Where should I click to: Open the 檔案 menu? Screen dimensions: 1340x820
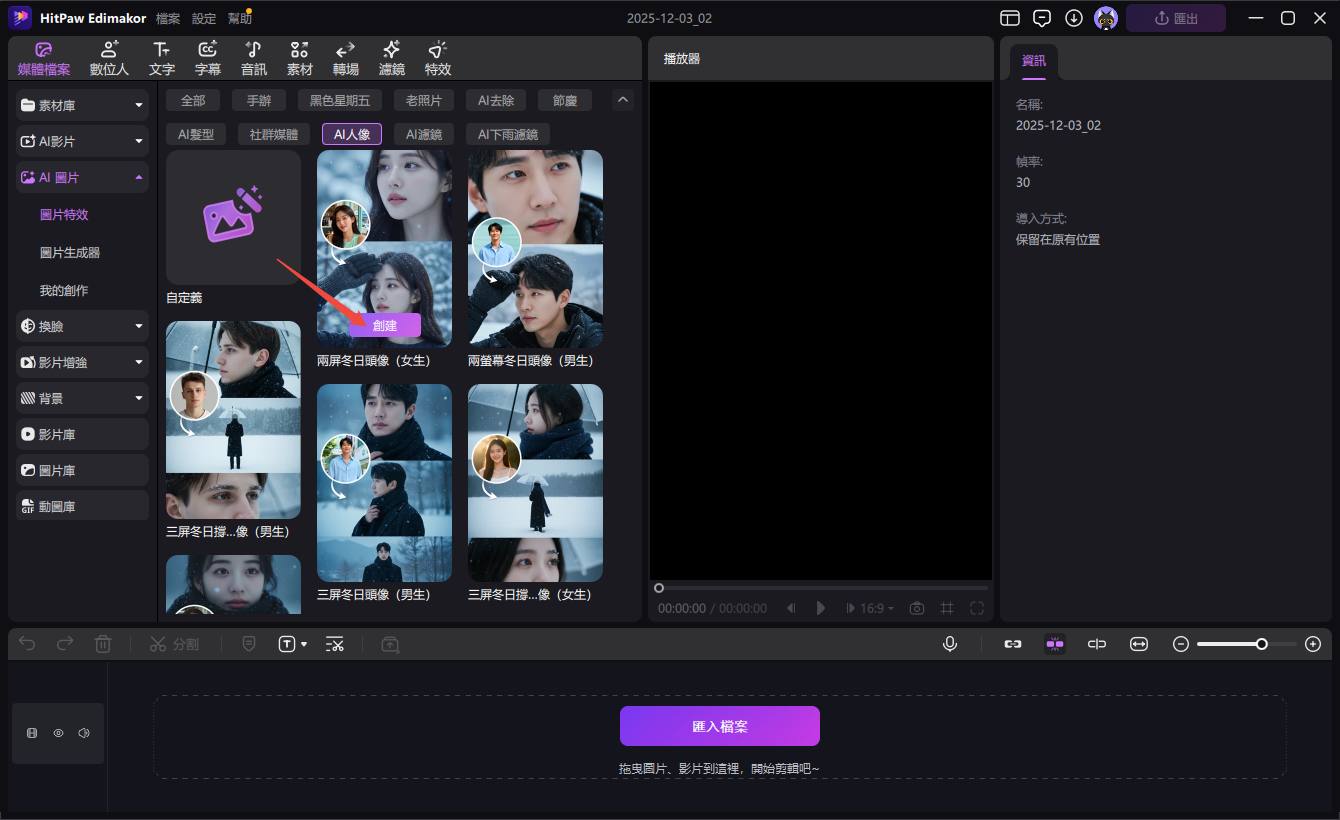tap(168, 19)
